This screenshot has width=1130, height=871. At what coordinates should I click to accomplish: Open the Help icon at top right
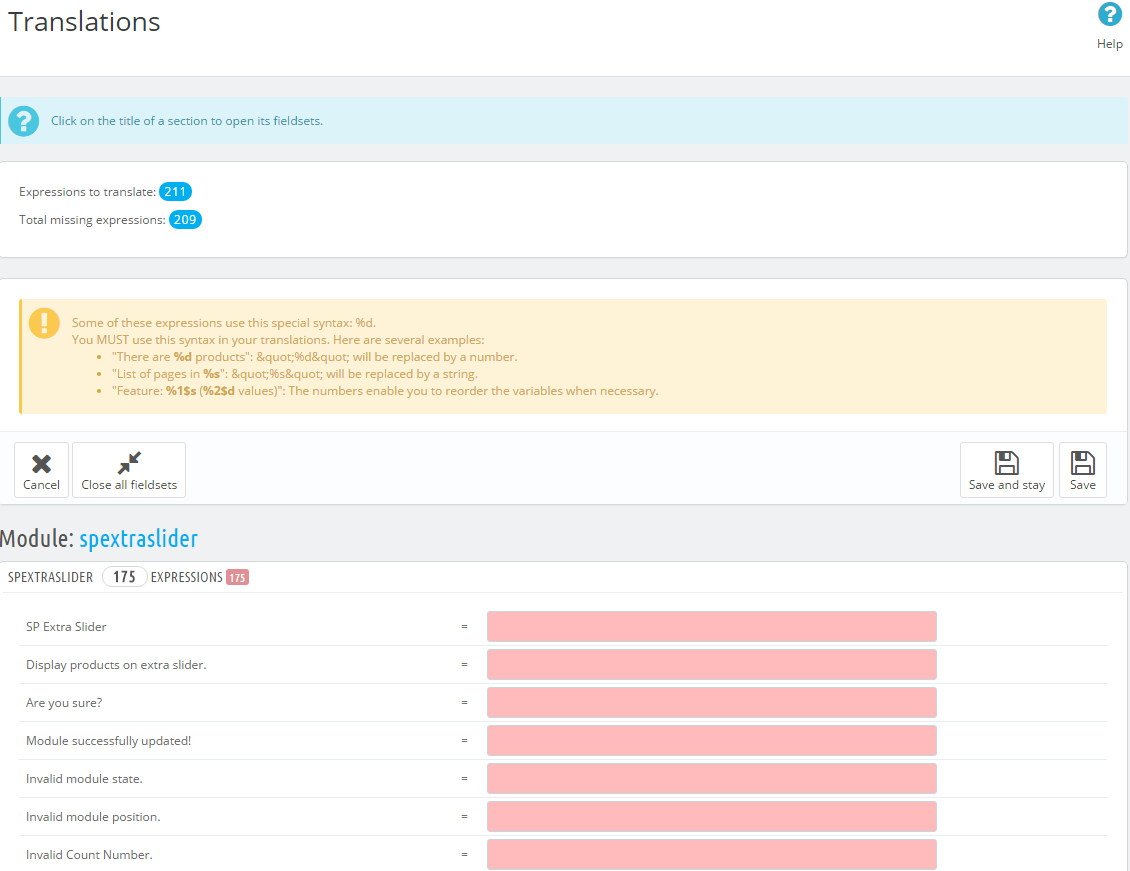click(1109, 15)
